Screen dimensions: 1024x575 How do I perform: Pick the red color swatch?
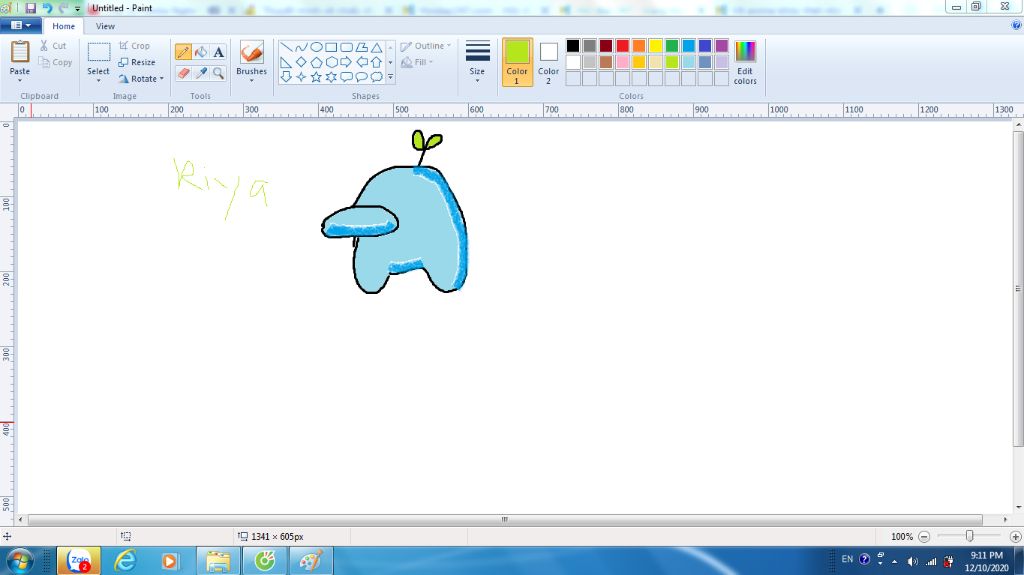pyautogui.click(x=622, y=46)
